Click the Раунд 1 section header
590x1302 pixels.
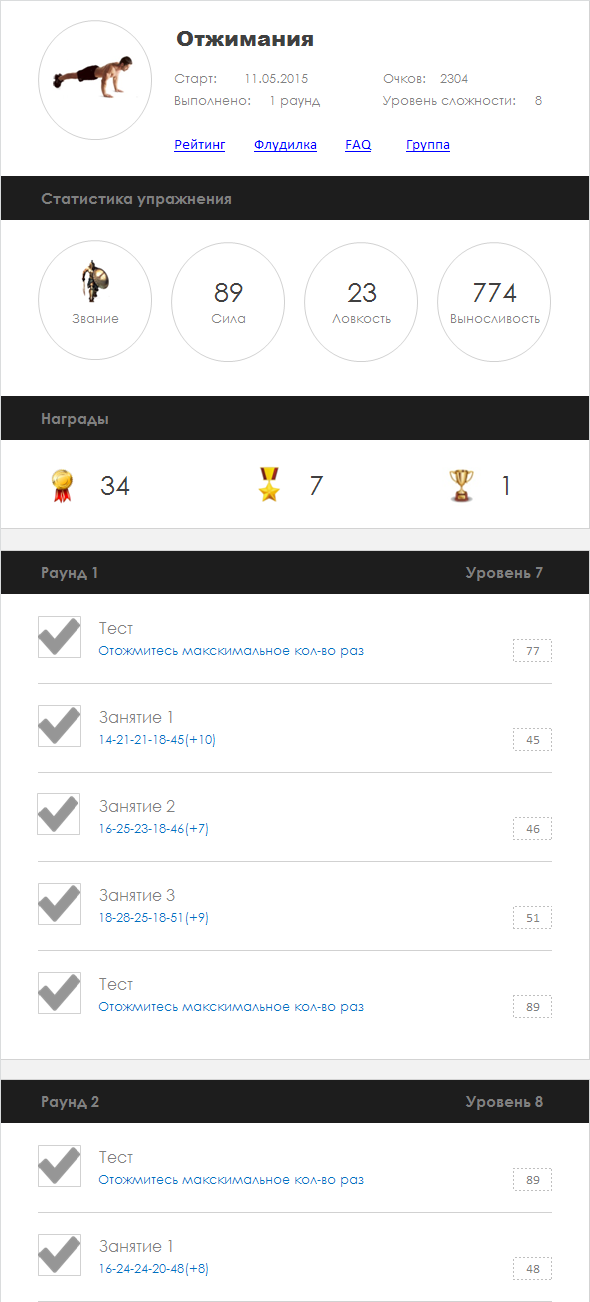295,573
